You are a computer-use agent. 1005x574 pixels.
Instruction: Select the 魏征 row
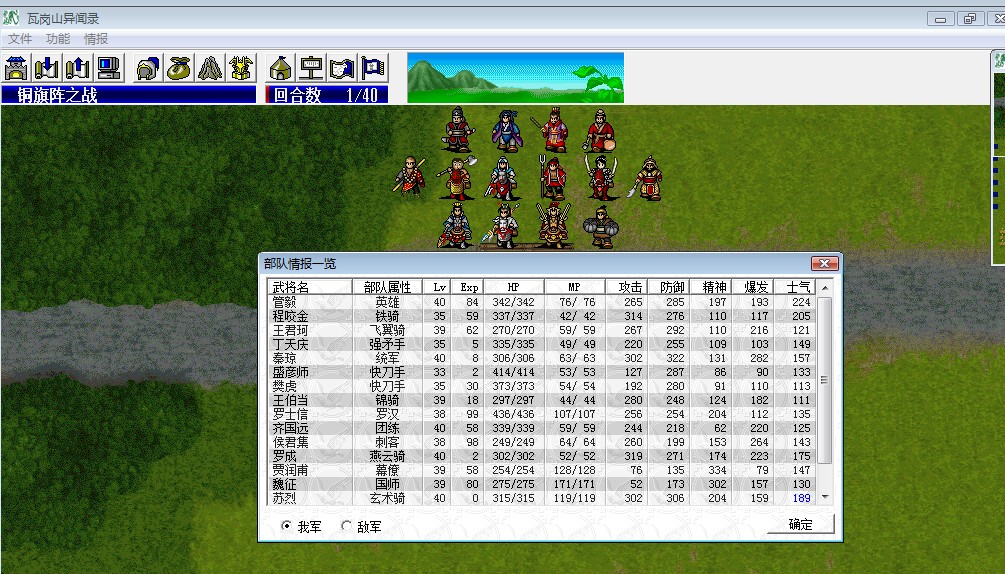tap(542, 484)
